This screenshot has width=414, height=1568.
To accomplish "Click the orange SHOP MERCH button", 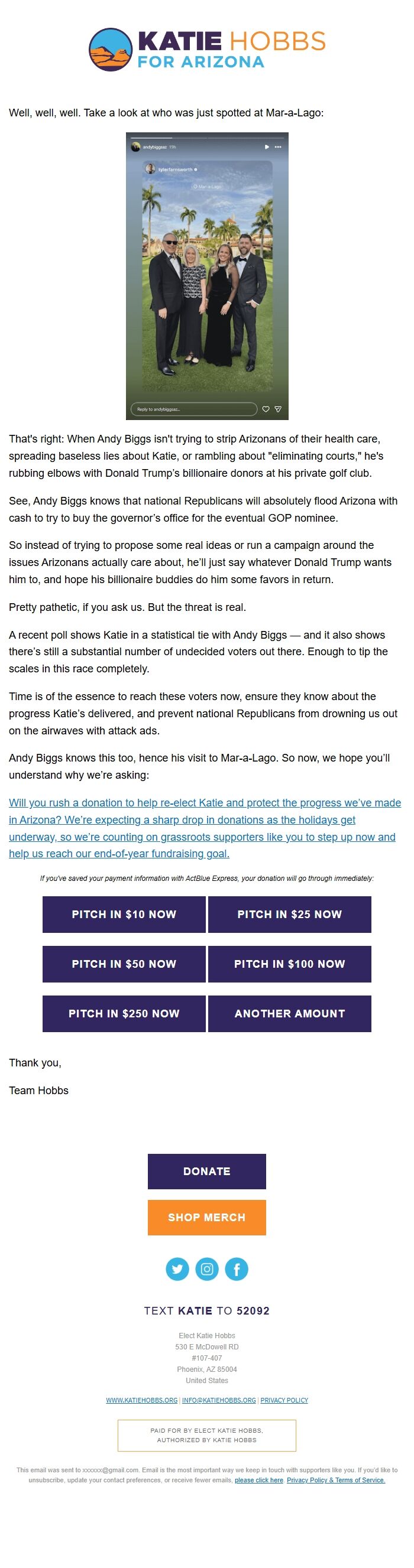I will (x=206, y=1218).
